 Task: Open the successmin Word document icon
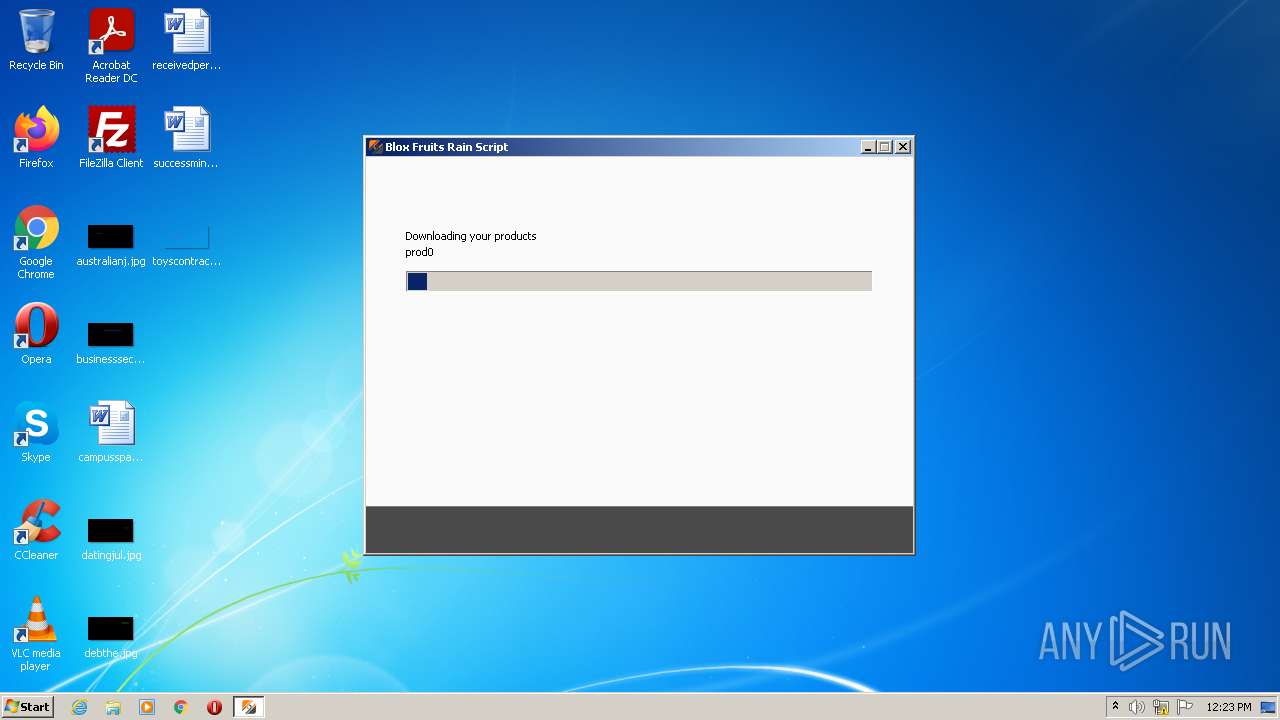click(186, 138)
